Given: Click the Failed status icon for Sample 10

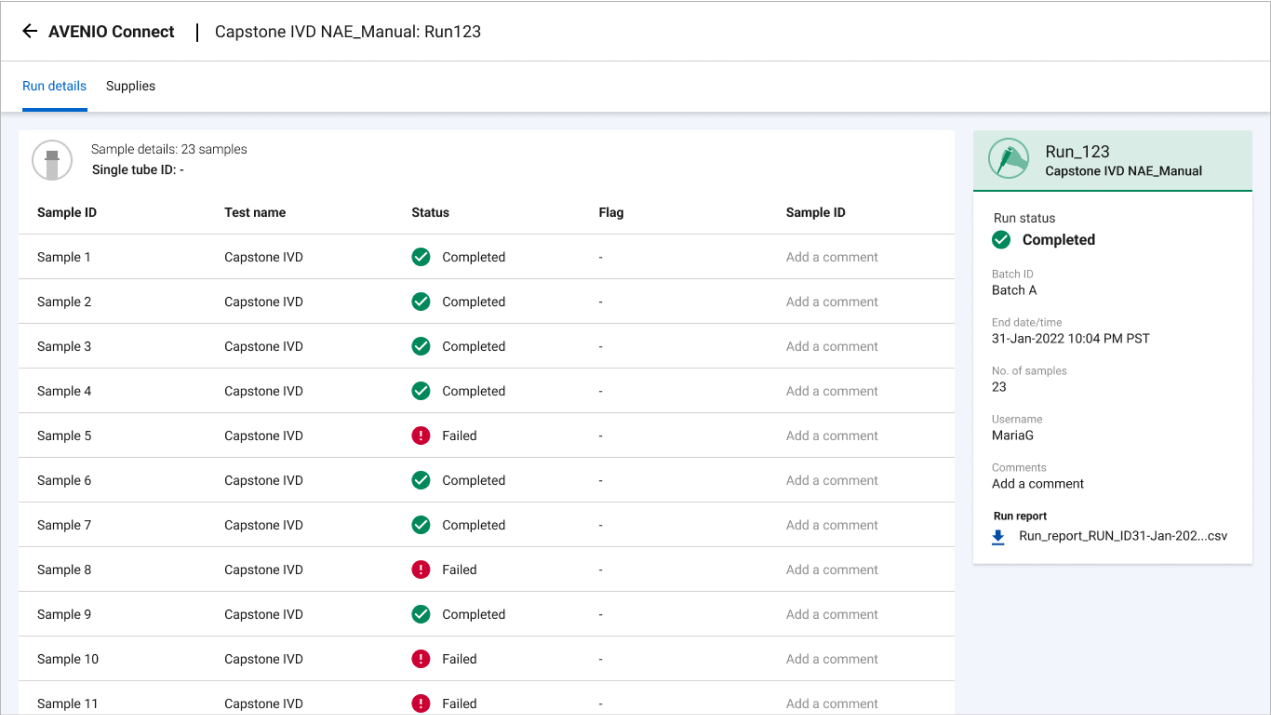Looking at the screenshot, I should click(421, 658).
